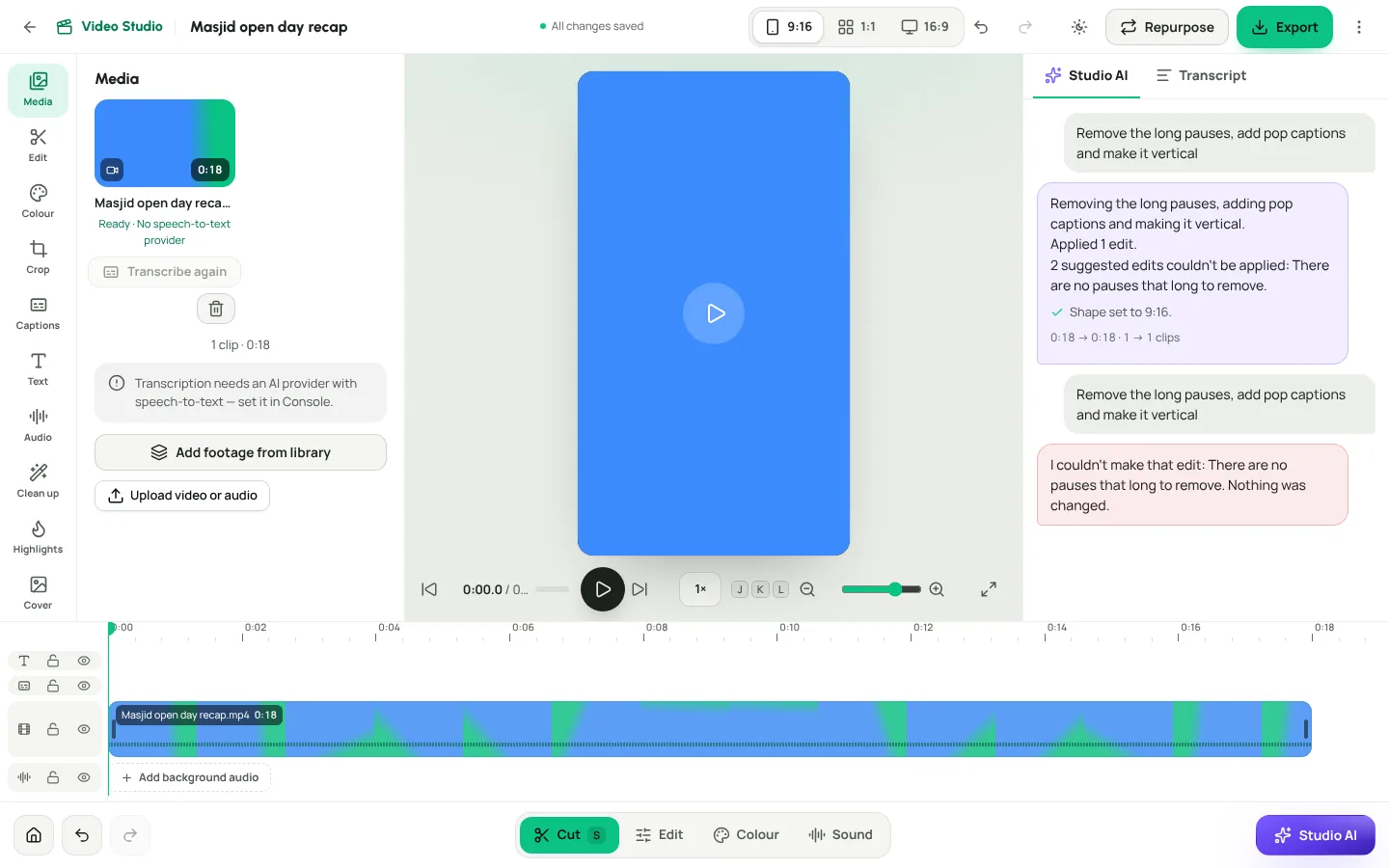
Task: Click the home button at bottom left
Action: 34,835
